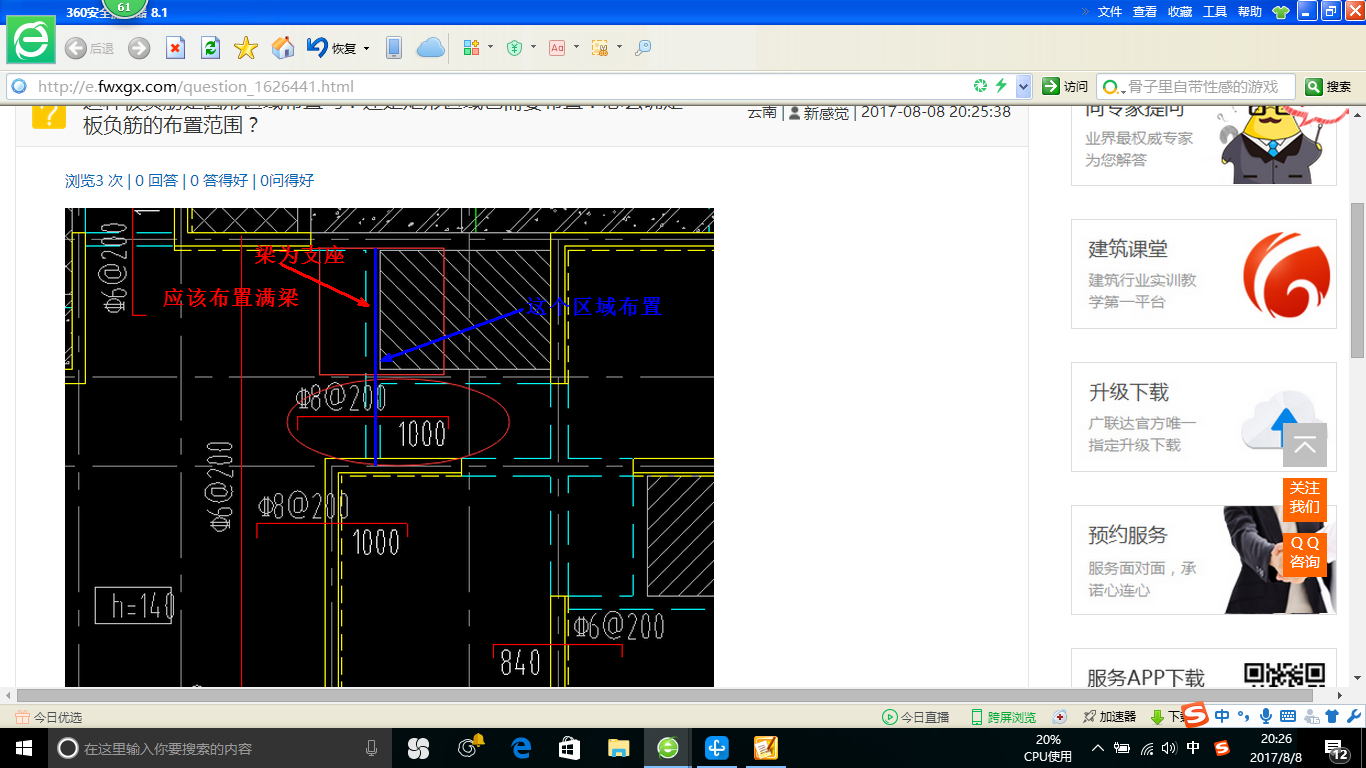This screenshot has height=768, width=1366.
Task: Click the medical kit icon in status bar
Action: [1060, 717]
